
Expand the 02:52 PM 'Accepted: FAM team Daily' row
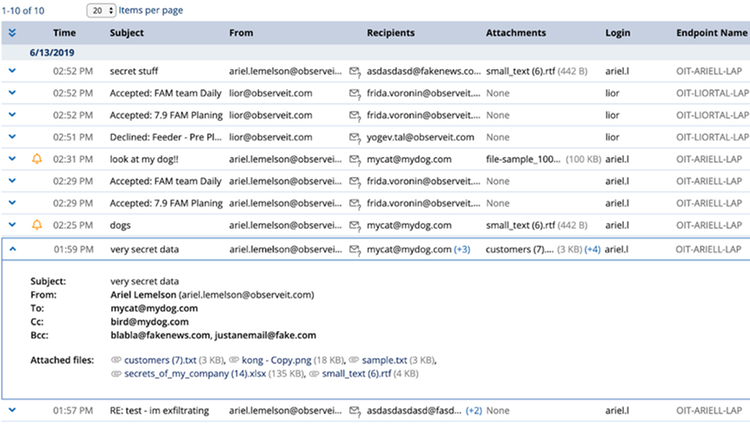click(x=12, y=92)
